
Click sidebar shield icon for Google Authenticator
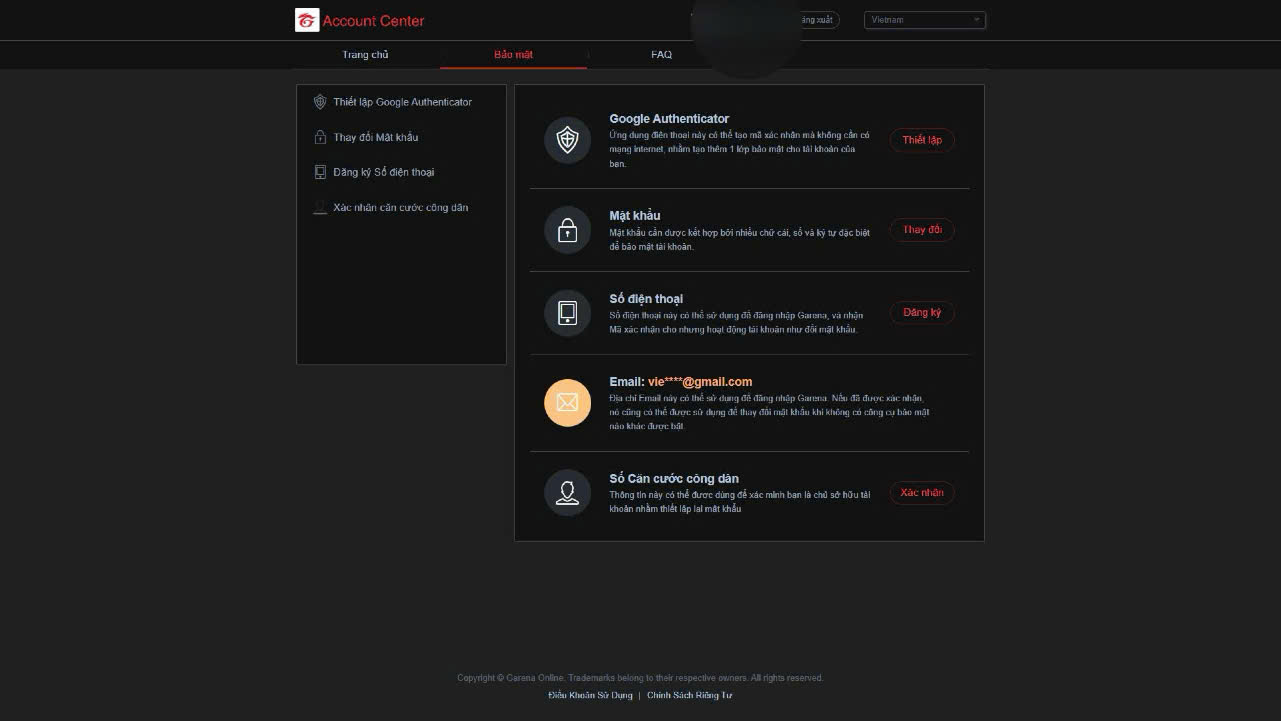point(320,102)
